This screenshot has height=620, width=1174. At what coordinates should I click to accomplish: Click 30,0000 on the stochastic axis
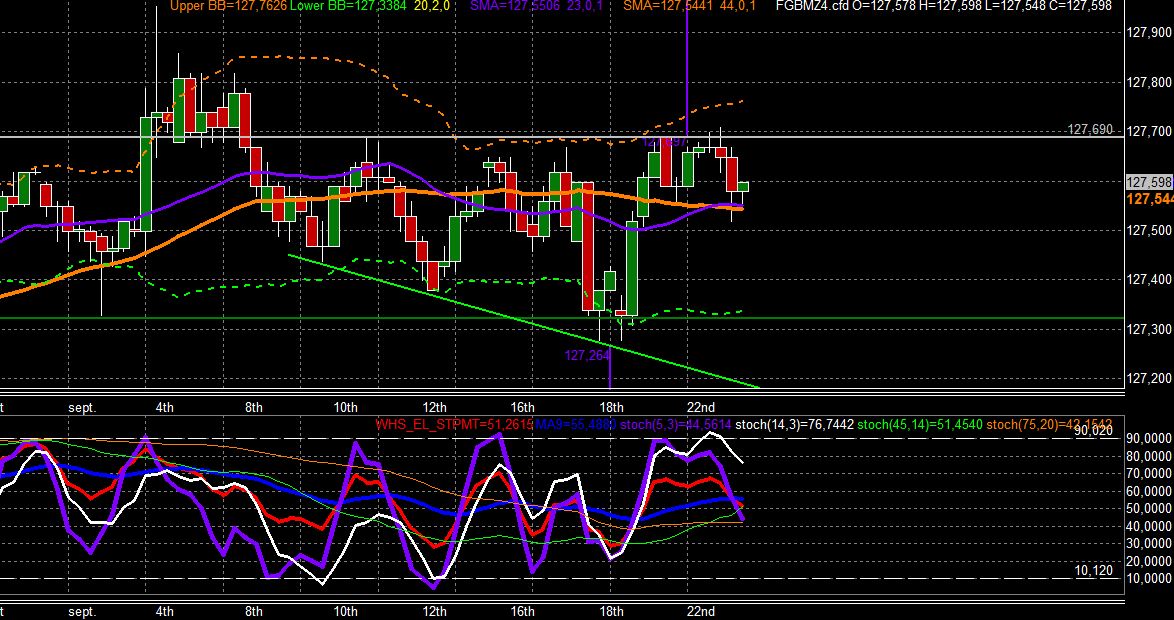click(1149, 544)
